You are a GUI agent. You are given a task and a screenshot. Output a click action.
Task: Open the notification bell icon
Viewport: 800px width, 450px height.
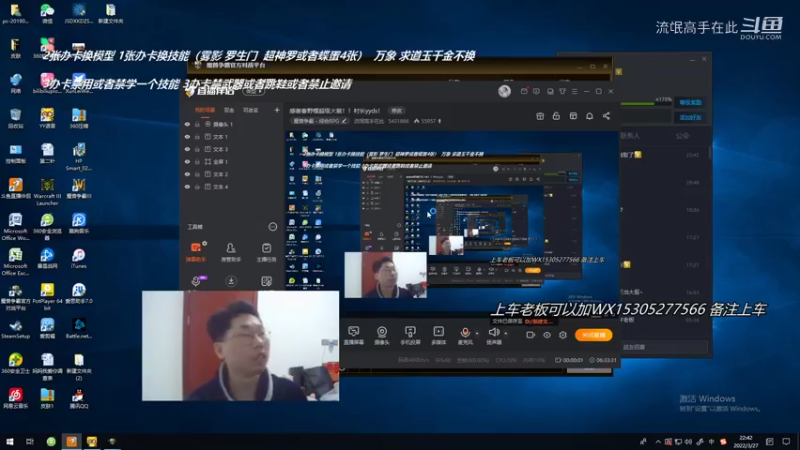coord(589,116)
